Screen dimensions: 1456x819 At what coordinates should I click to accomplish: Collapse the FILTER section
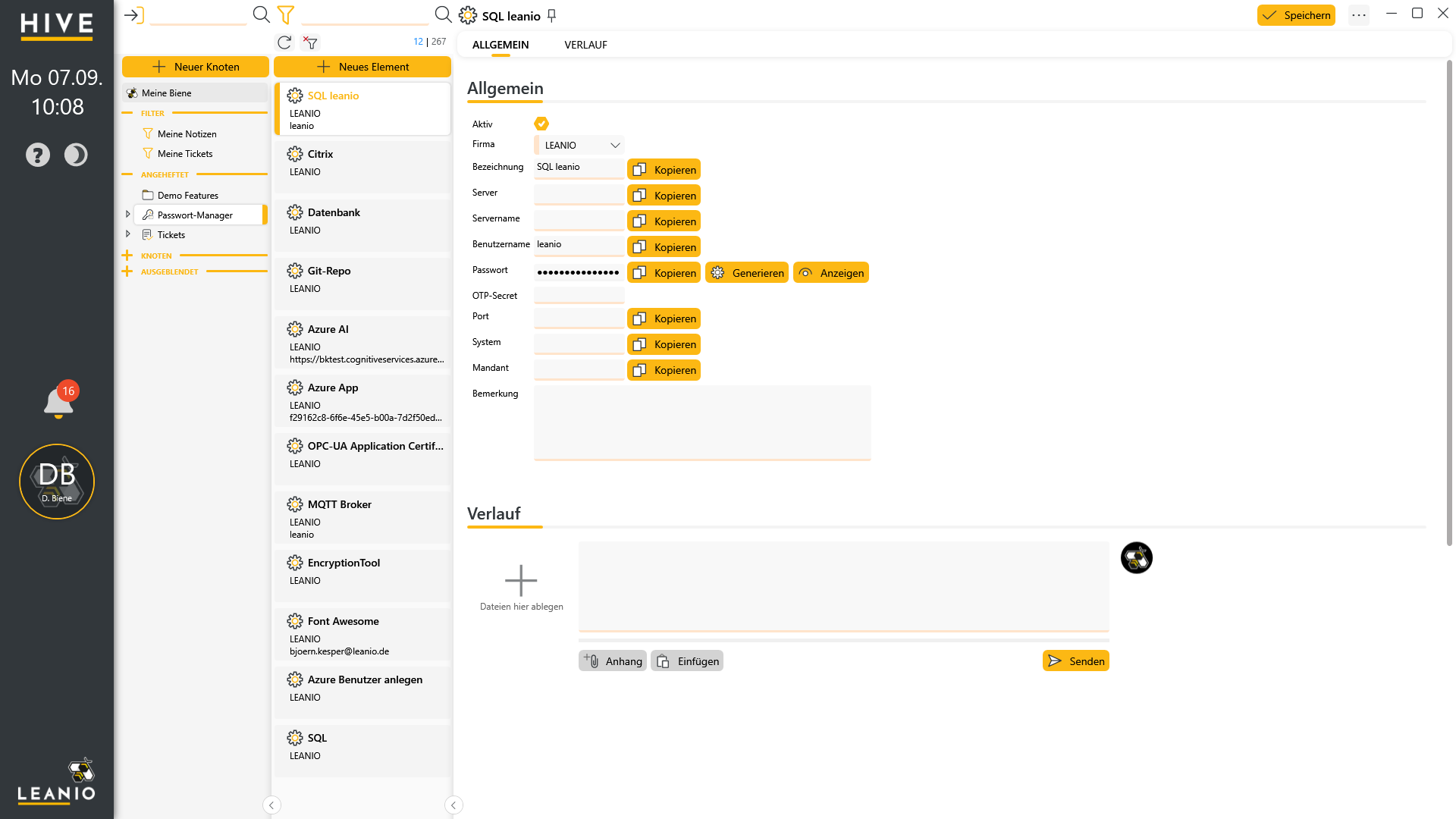point(127,113)
